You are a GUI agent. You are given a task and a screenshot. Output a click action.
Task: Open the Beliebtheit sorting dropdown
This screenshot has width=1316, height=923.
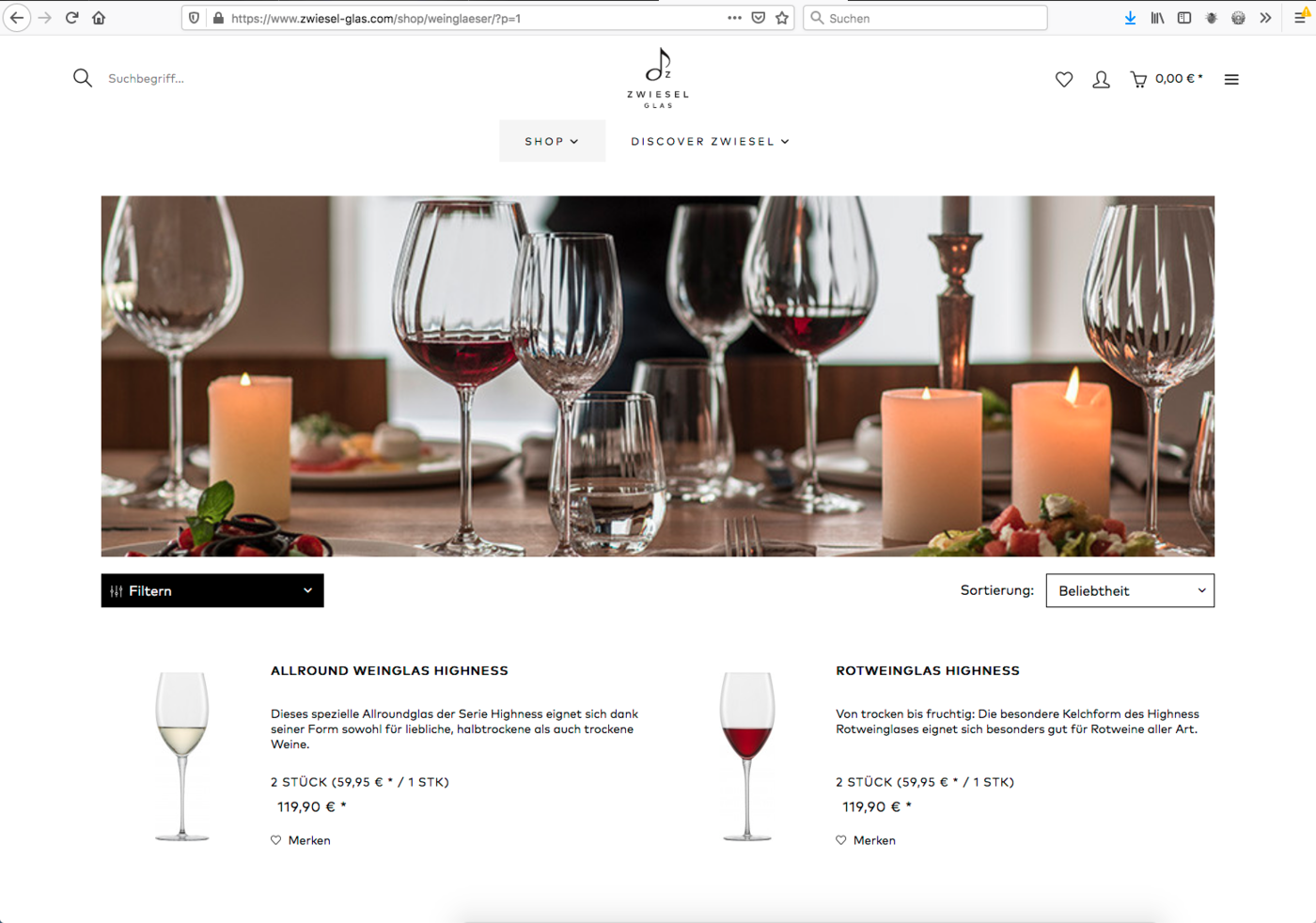1130,590
